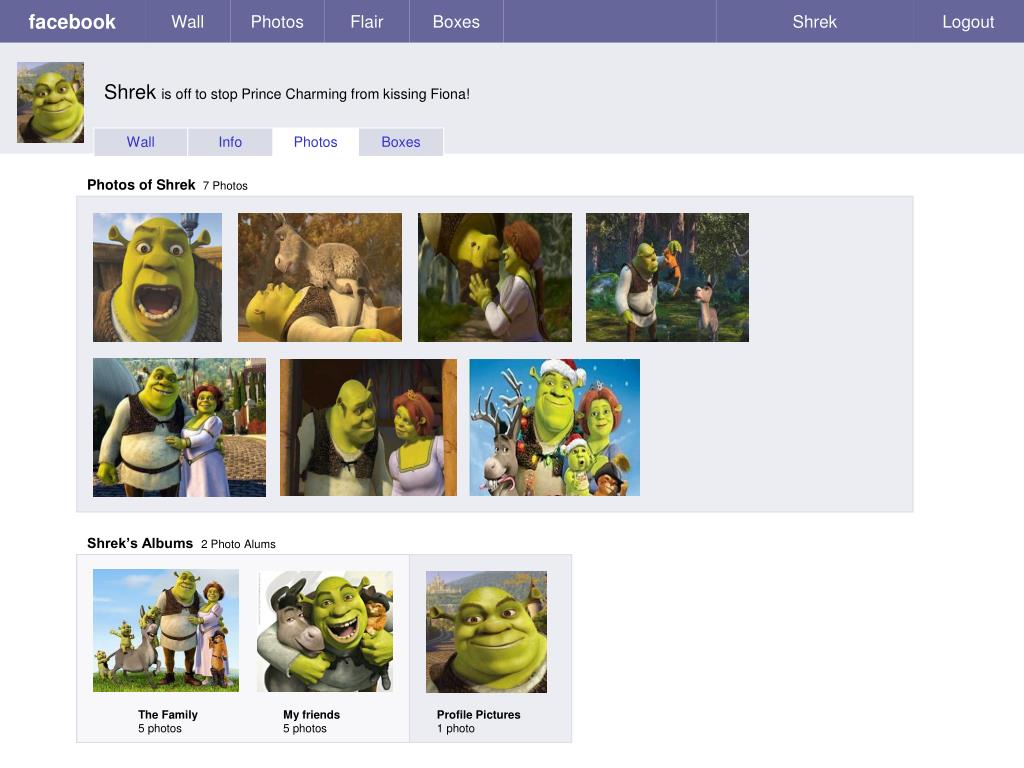
Task: Open photo of Shrek kissing Fiona
Action: (495, 277)
